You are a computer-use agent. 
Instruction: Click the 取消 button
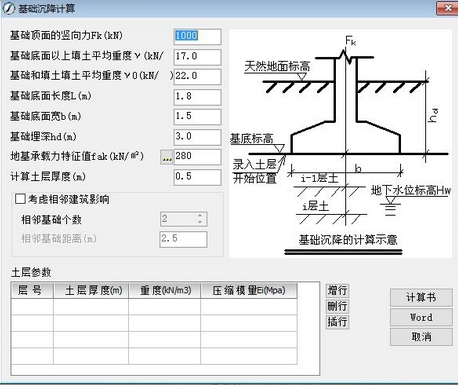[421, 337]
